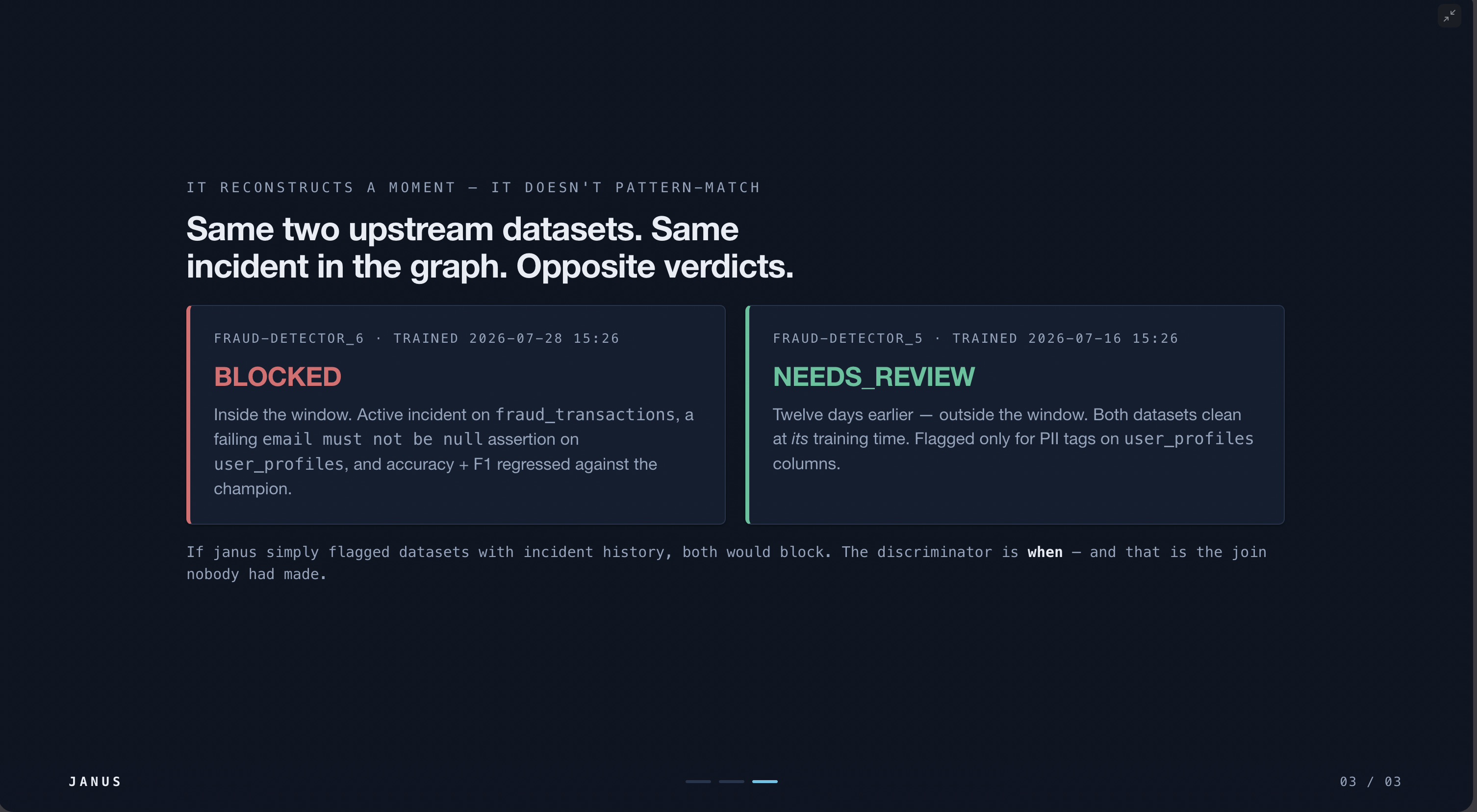Click the 03 / 03 slide counter

(1371, 782)
